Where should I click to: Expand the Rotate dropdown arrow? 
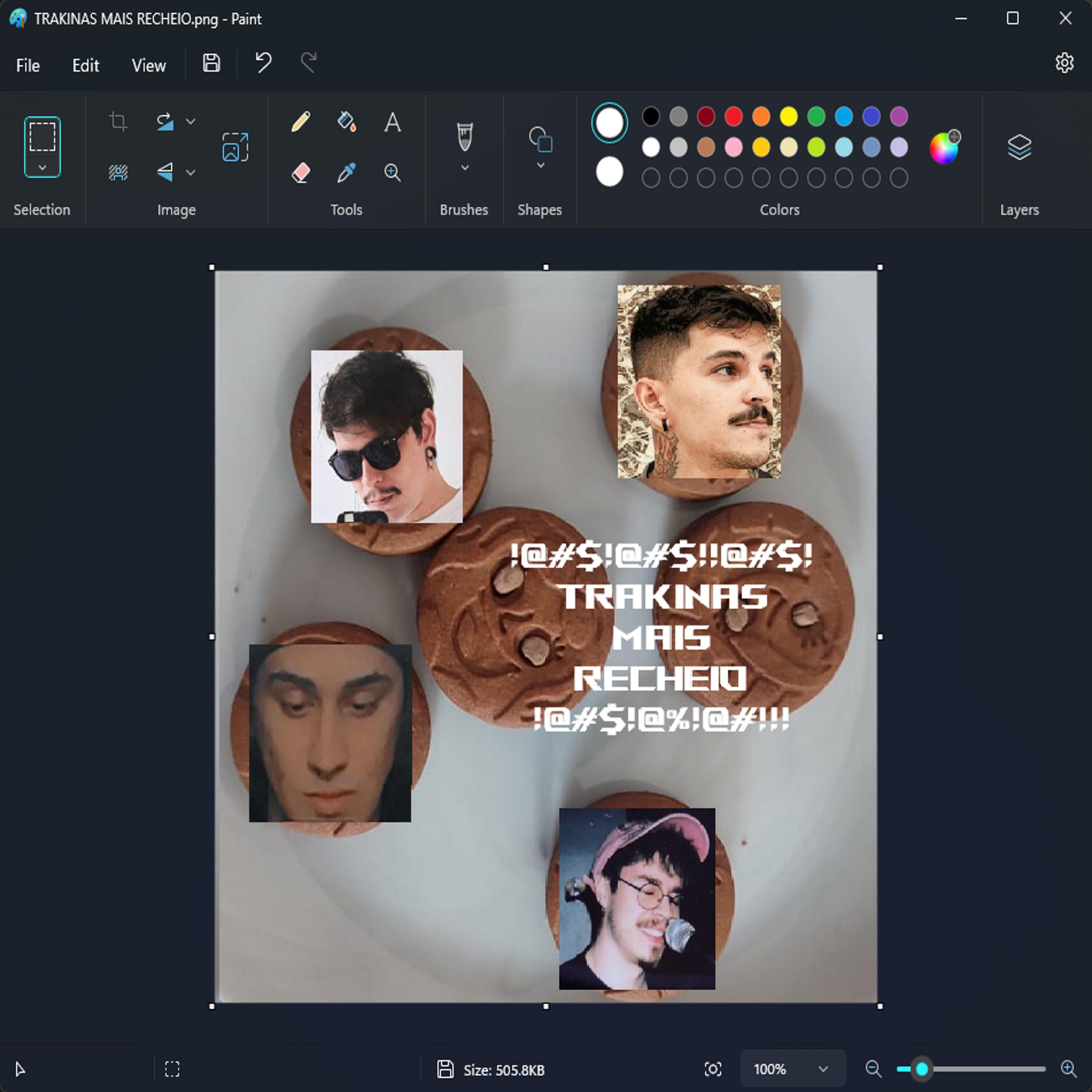coord(190,122)
